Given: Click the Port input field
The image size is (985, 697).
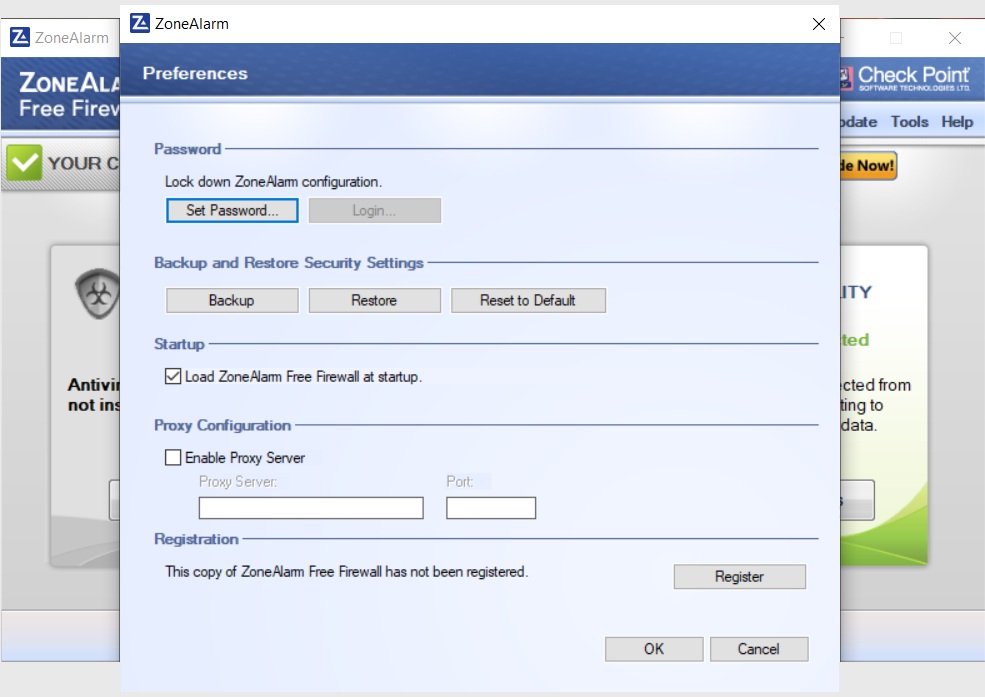Looking at the screenshot, I should click(x=491, y=508).
